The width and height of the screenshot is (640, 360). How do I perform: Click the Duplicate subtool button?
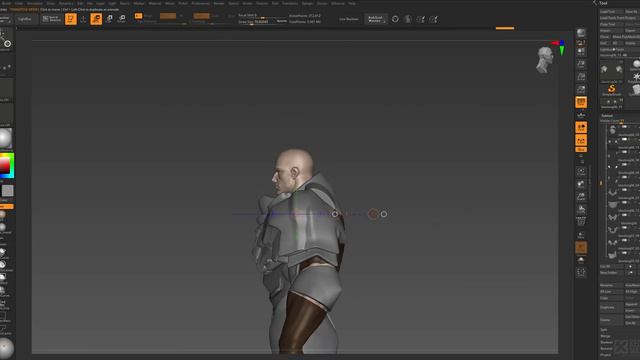(611, 307)
